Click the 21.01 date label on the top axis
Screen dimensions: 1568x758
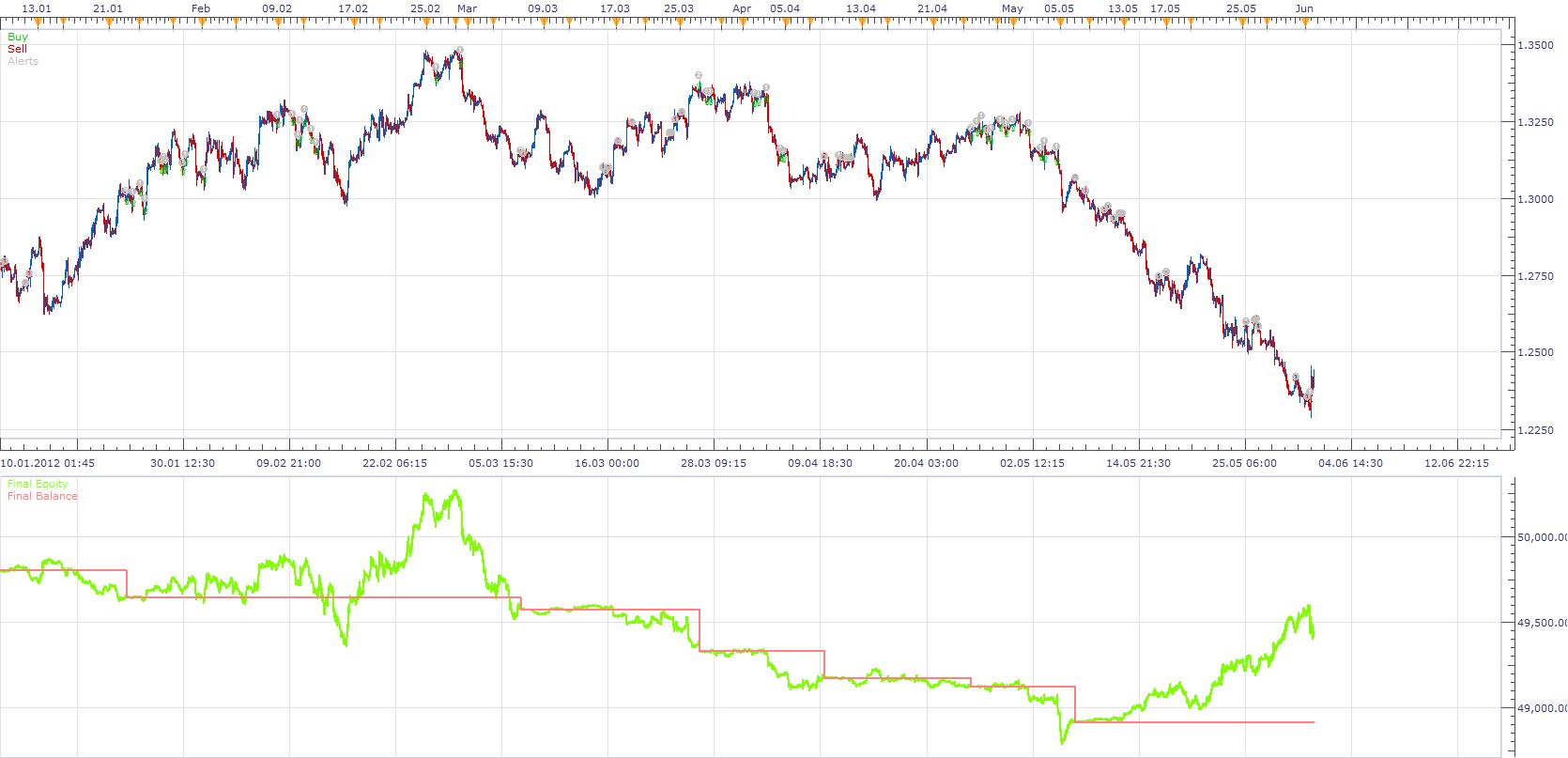click(x=108, y=8)
